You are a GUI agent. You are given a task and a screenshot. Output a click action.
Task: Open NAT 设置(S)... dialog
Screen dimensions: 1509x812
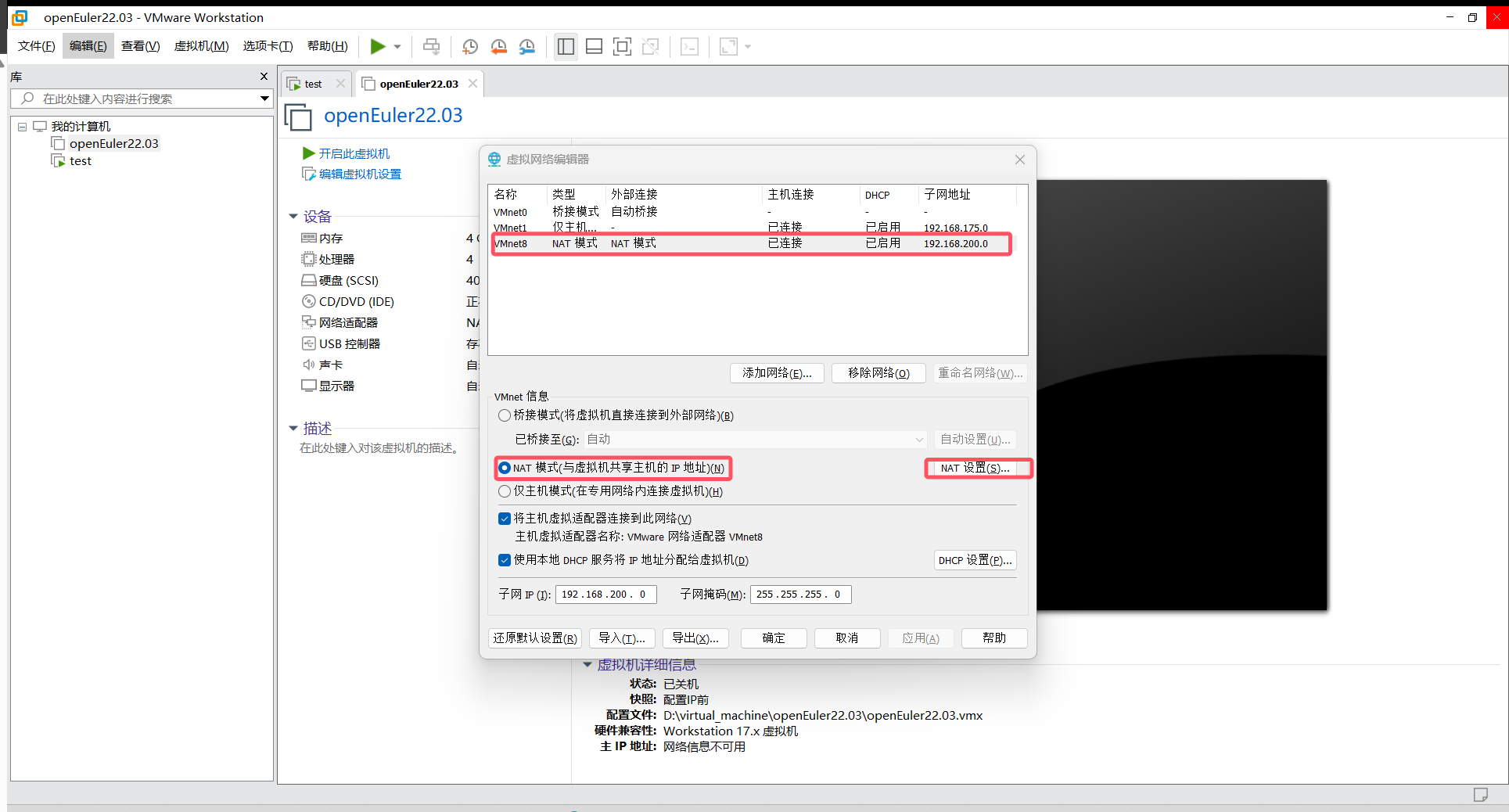point(975,468)
